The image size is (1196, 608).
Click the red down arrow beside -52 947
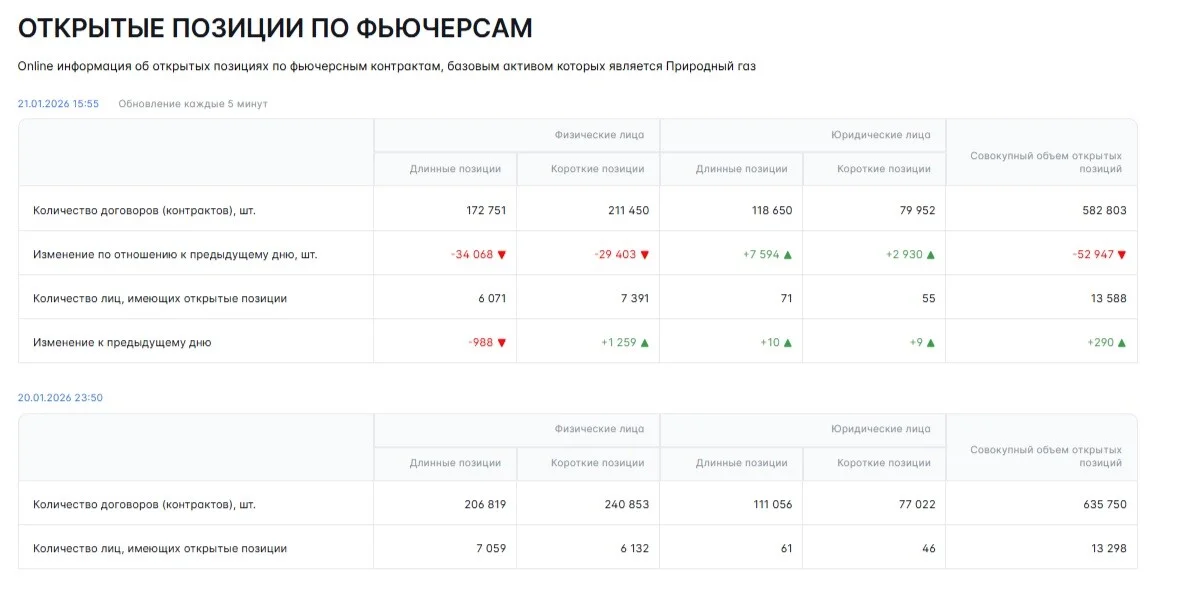click(1122, 255)
